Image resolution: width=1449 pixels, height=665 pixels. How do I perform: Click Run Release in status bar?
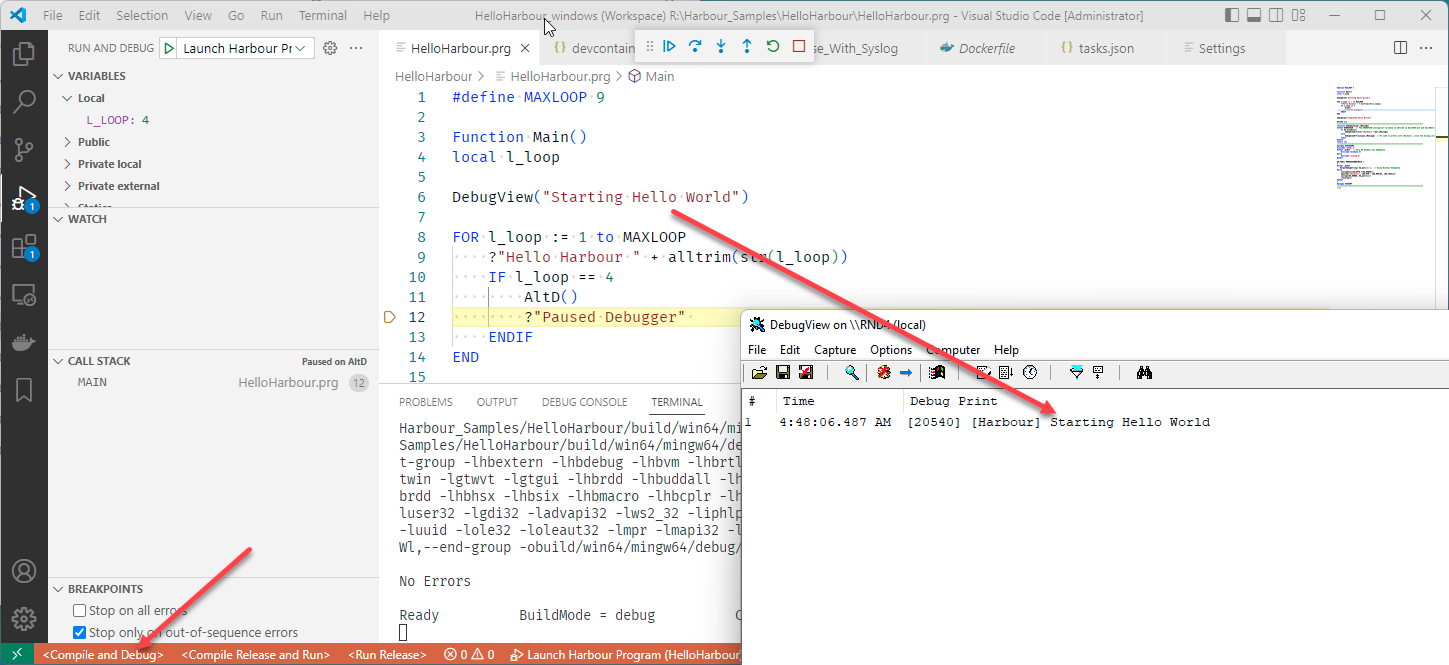[387, 655]
